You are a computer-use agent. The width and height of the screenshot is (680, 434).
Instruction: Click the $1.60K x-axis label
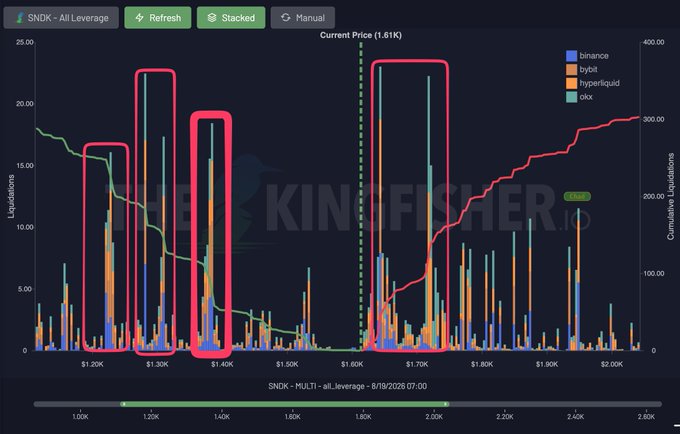pyautogui.click(x=352, y=364)
